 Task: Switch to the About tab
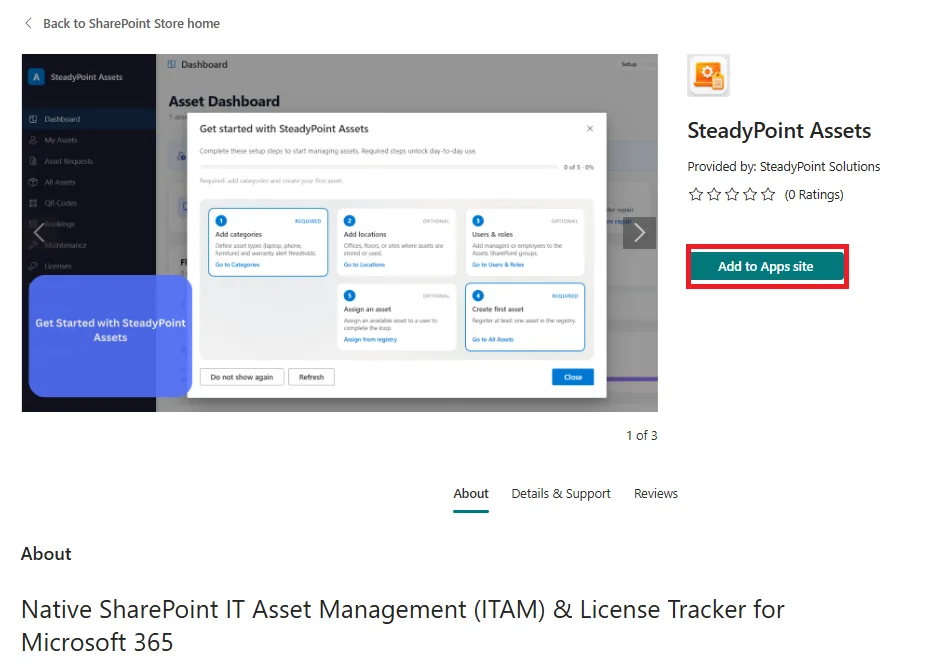[471, 494]
